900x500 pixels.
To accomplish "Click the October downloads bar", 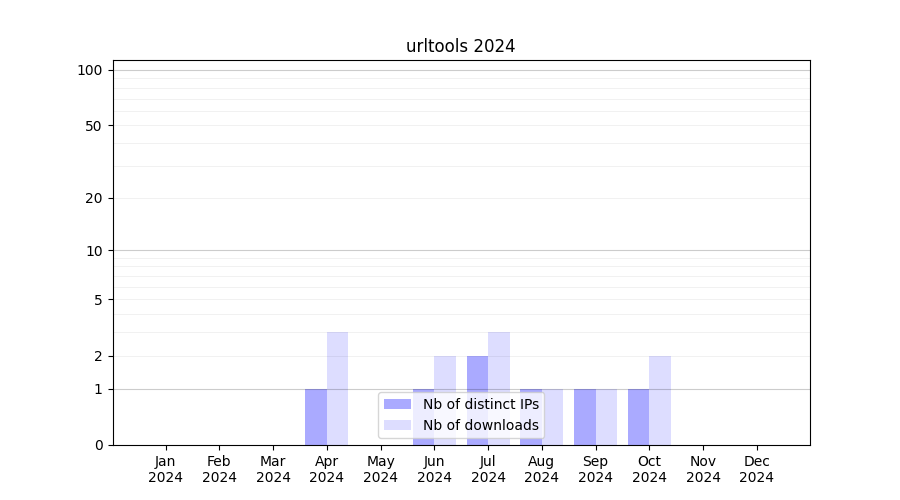I will pos(660,400).
